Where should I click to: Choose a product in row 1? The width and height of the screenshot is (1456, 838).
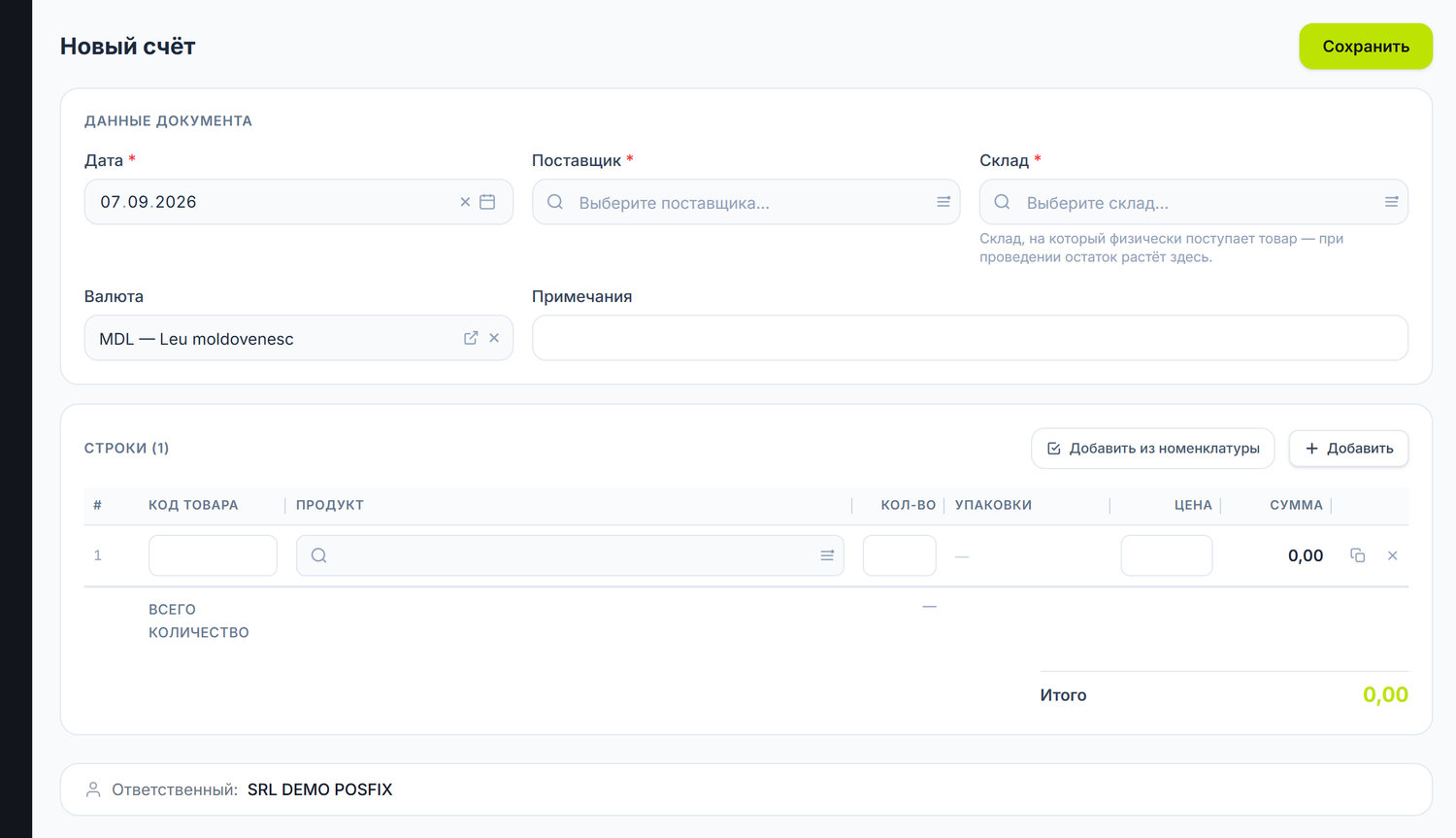click(570, 555)
